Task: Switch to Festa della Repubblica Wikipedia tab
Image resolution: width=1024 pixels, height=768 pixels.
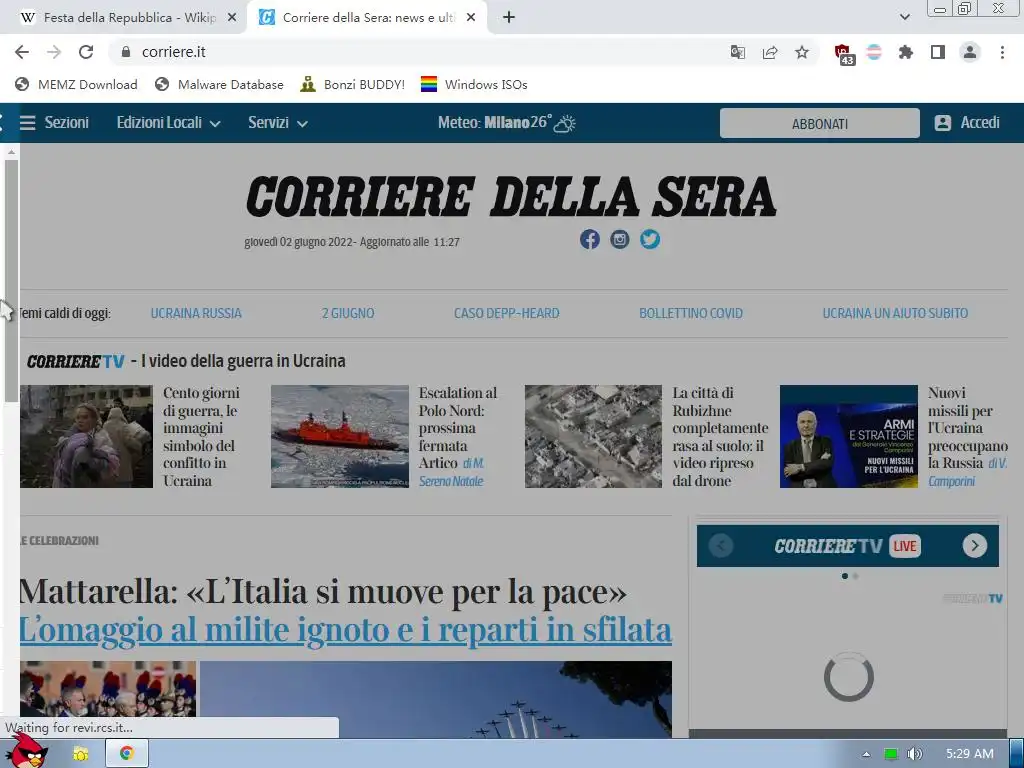Action: coord(123,18)
